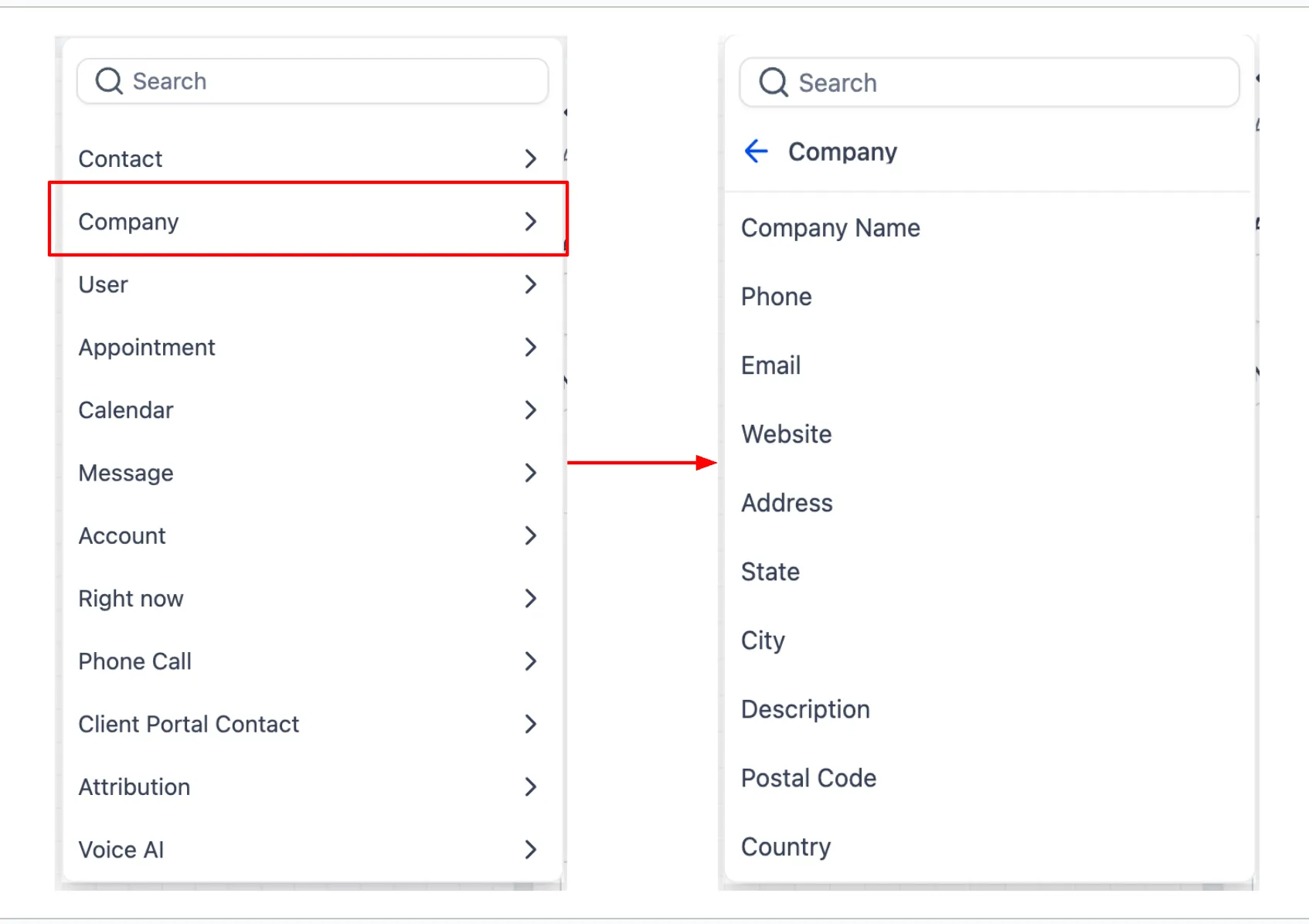Open the Message submenu
This screenshot has width=1309, height=924.
(x=531, y=473)
